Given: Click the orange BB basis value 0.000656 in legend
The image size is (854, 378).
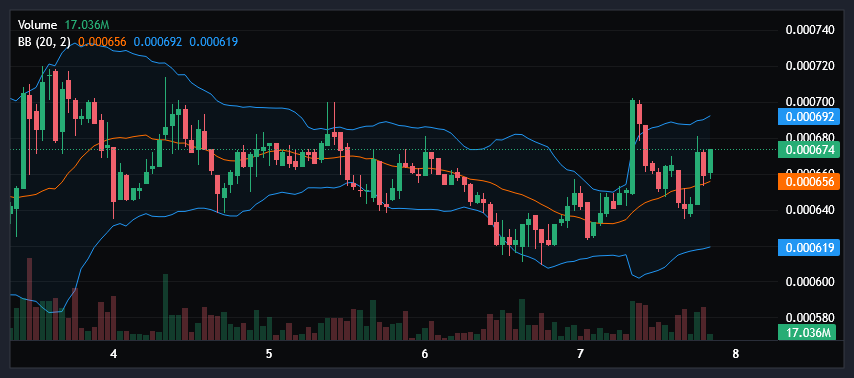Looking at the screenshot, I should 102,41.
